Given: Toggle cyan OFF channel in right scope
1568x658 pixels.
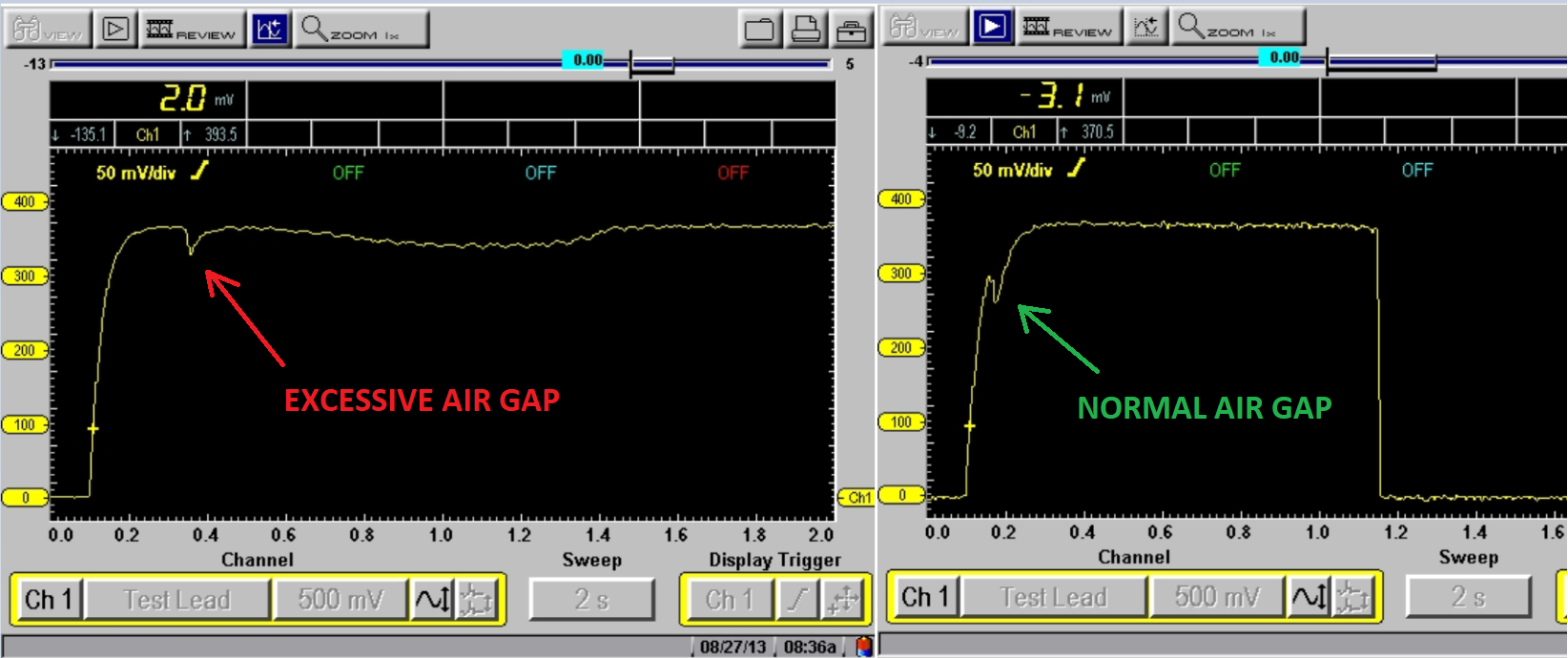Looking at the screenshot, I should [x=1417, y=170].
